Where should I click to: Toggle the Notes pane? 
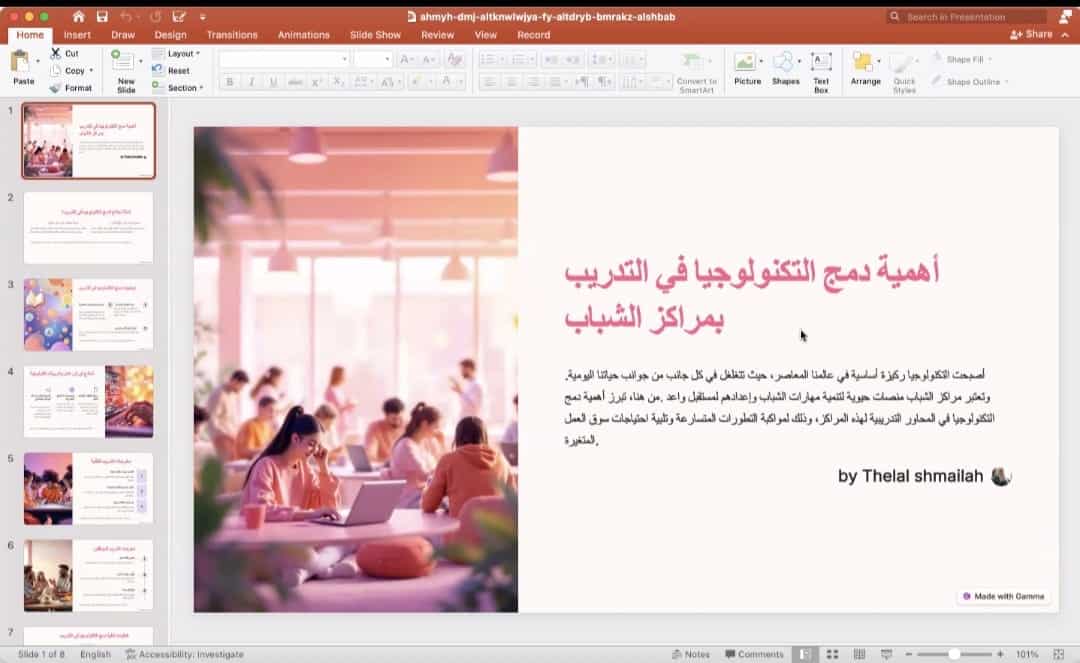coord(689,654)
